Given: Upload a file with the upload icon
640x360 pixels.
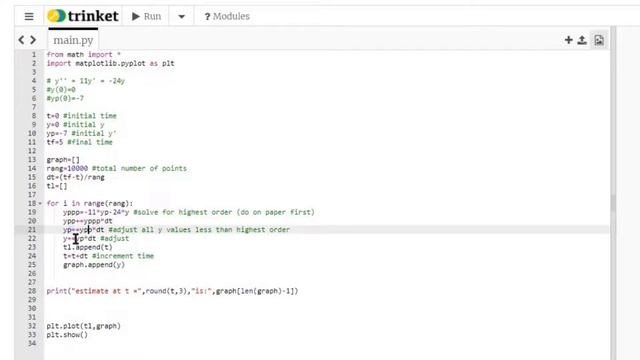Looking at the screenshot, I should 582,40.
